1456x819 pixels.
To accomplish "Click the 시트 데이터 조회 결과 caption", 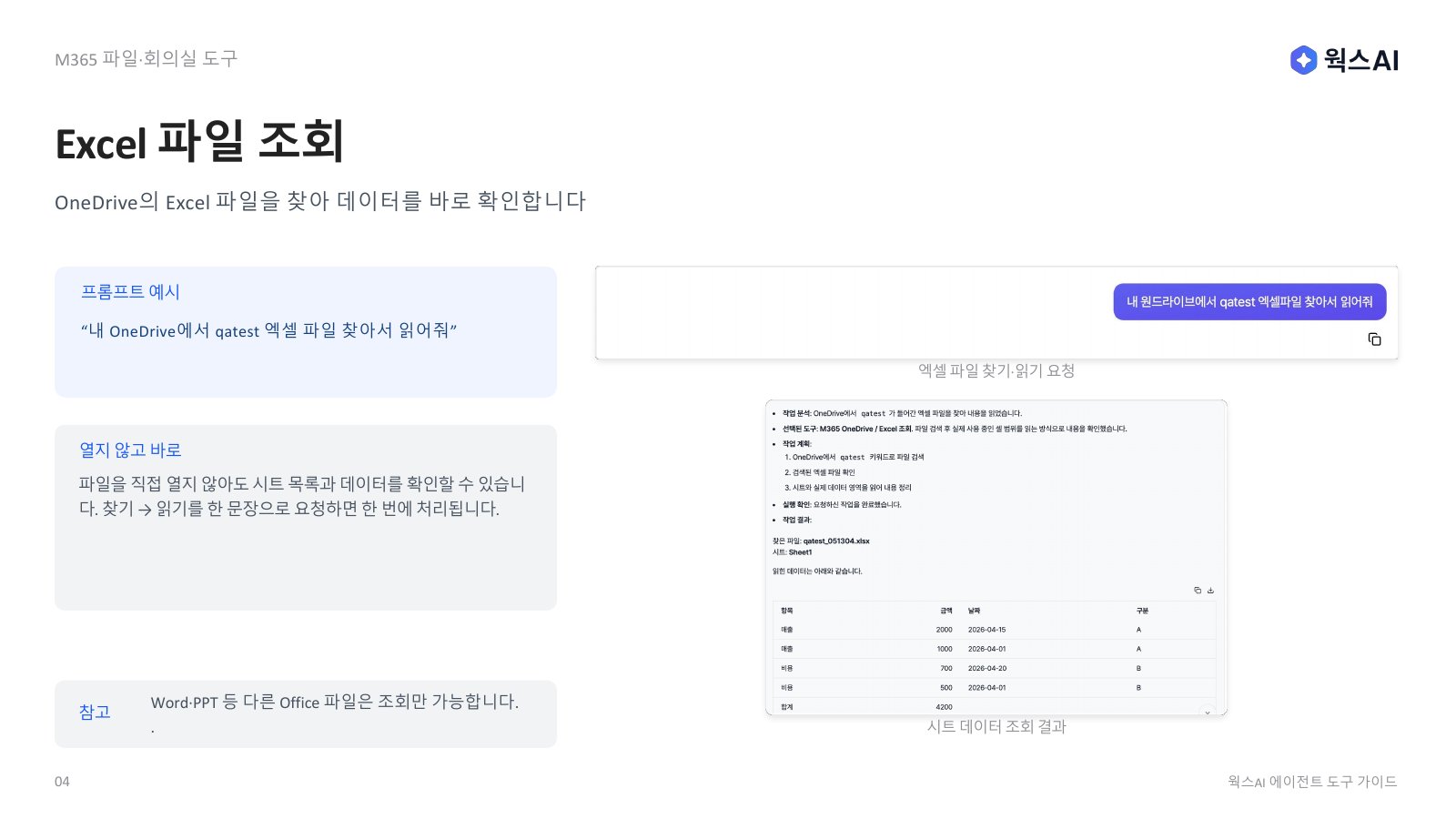I will click(996, 727).
